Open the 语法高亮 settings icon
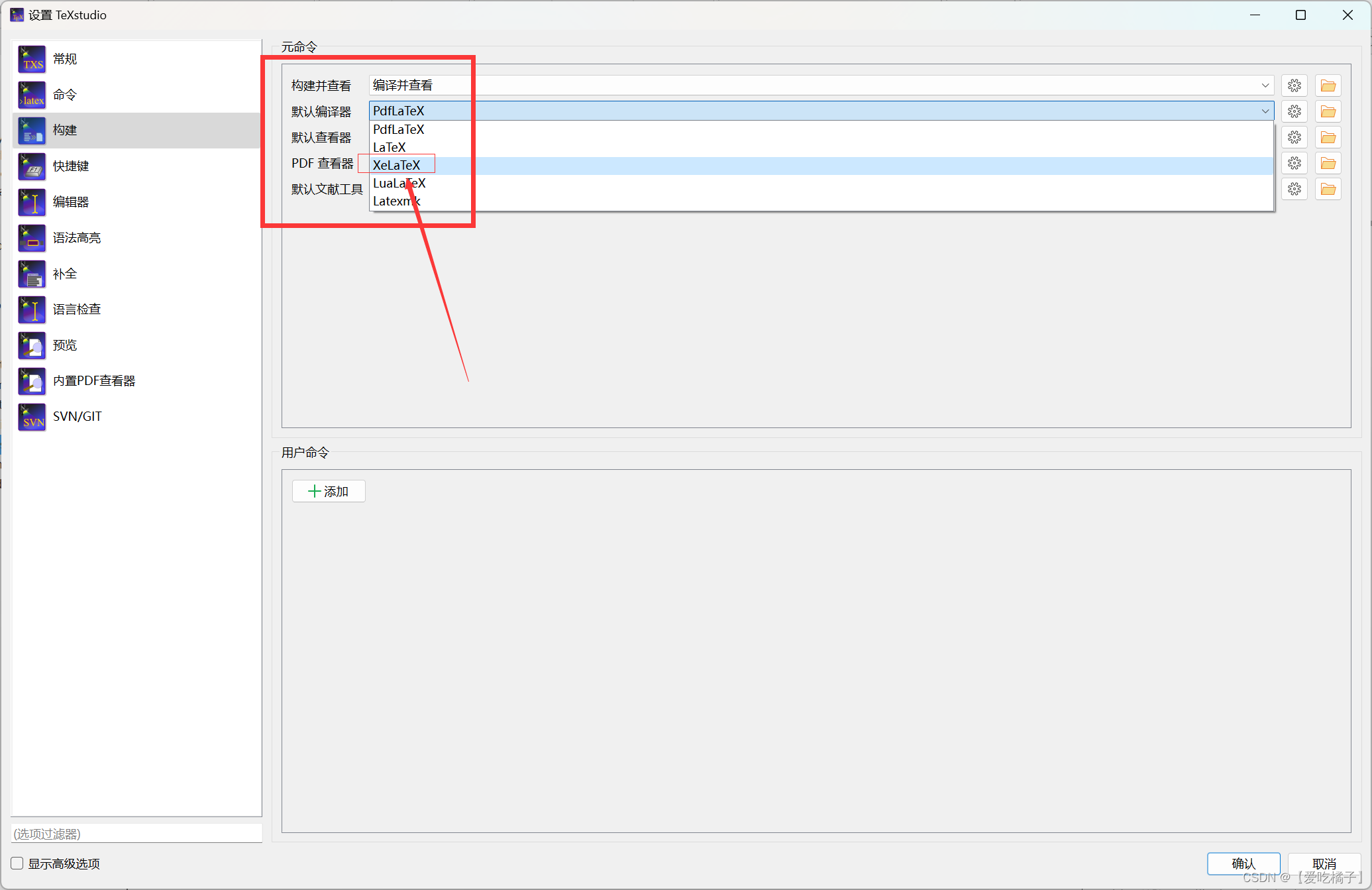Screen dimensions: 1372x890 pos(31,238)
